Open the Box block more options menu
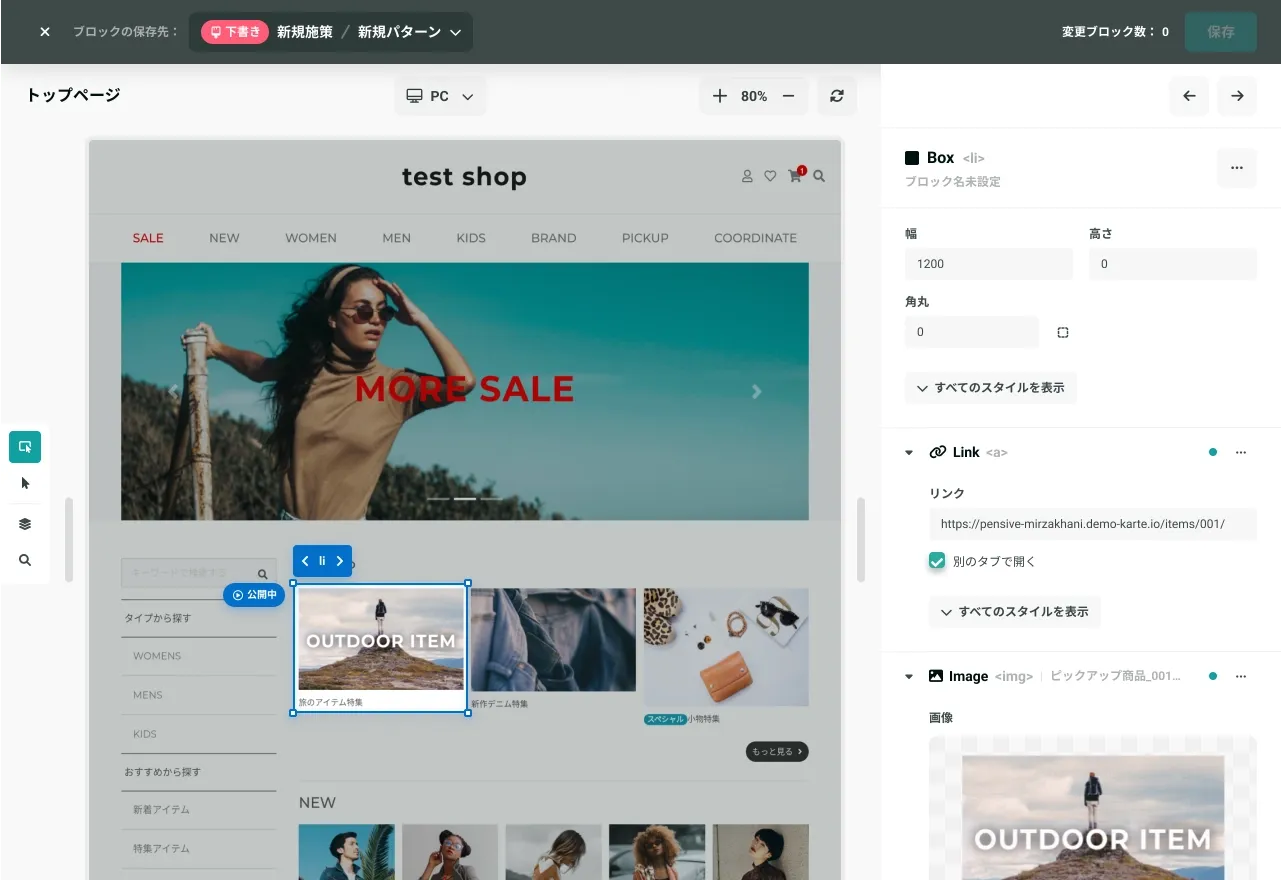Screen dimensions: 1281x880 pos(1237,168)
